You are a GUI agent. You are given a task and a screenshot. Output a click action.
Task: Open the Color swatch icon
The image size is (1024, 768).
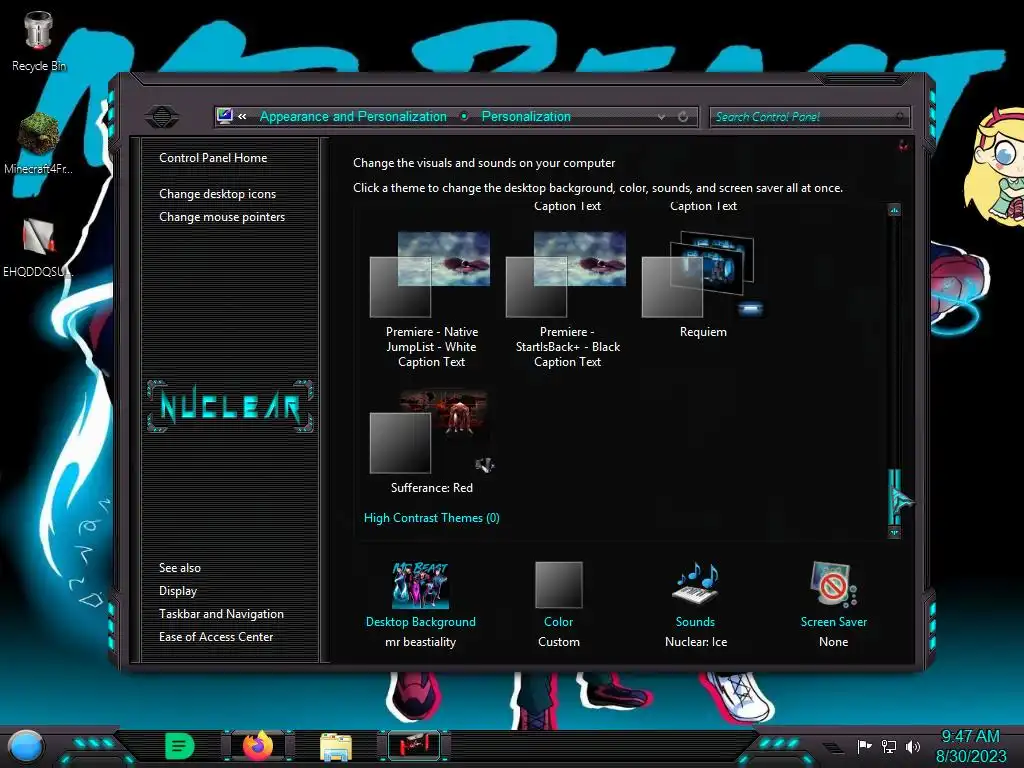click(558, 585)
